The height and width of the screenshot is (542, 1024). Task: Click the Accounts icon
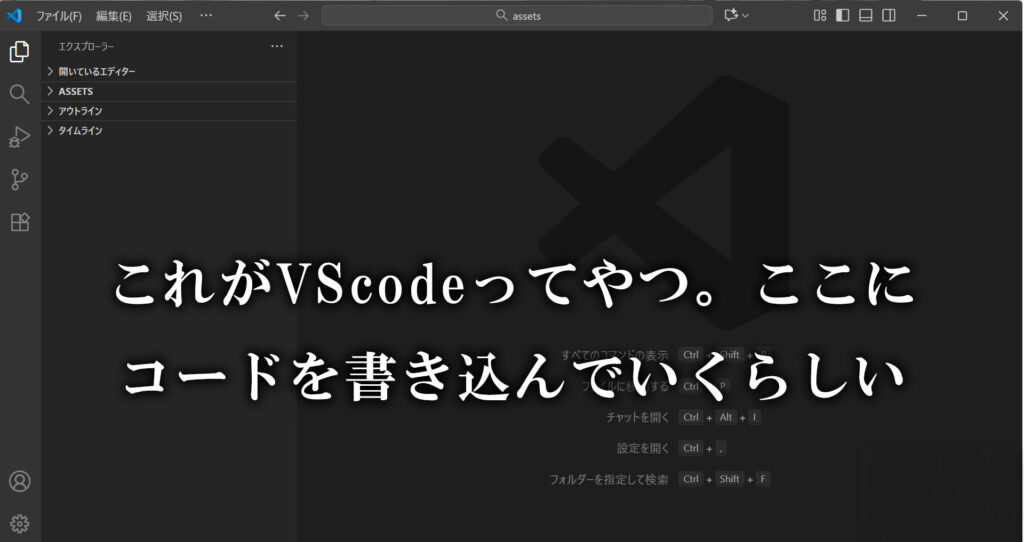19,481
